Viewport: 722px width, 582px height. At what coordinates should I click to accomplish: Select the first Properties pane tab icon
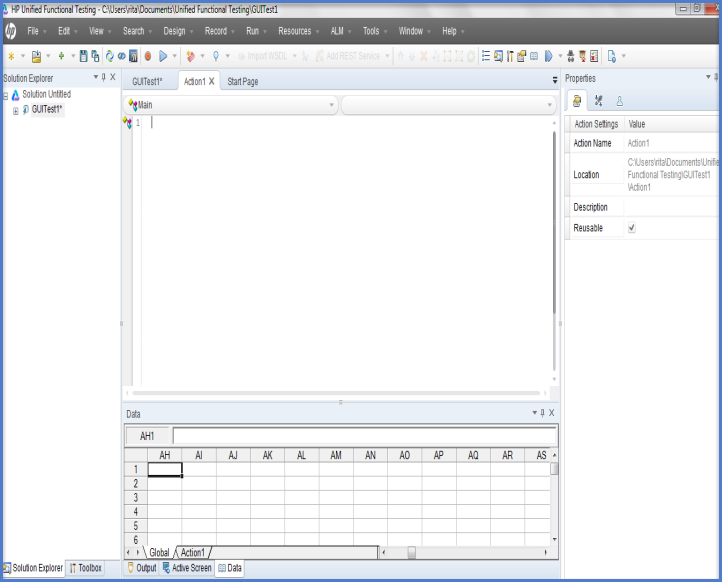(x=576, y=101)
